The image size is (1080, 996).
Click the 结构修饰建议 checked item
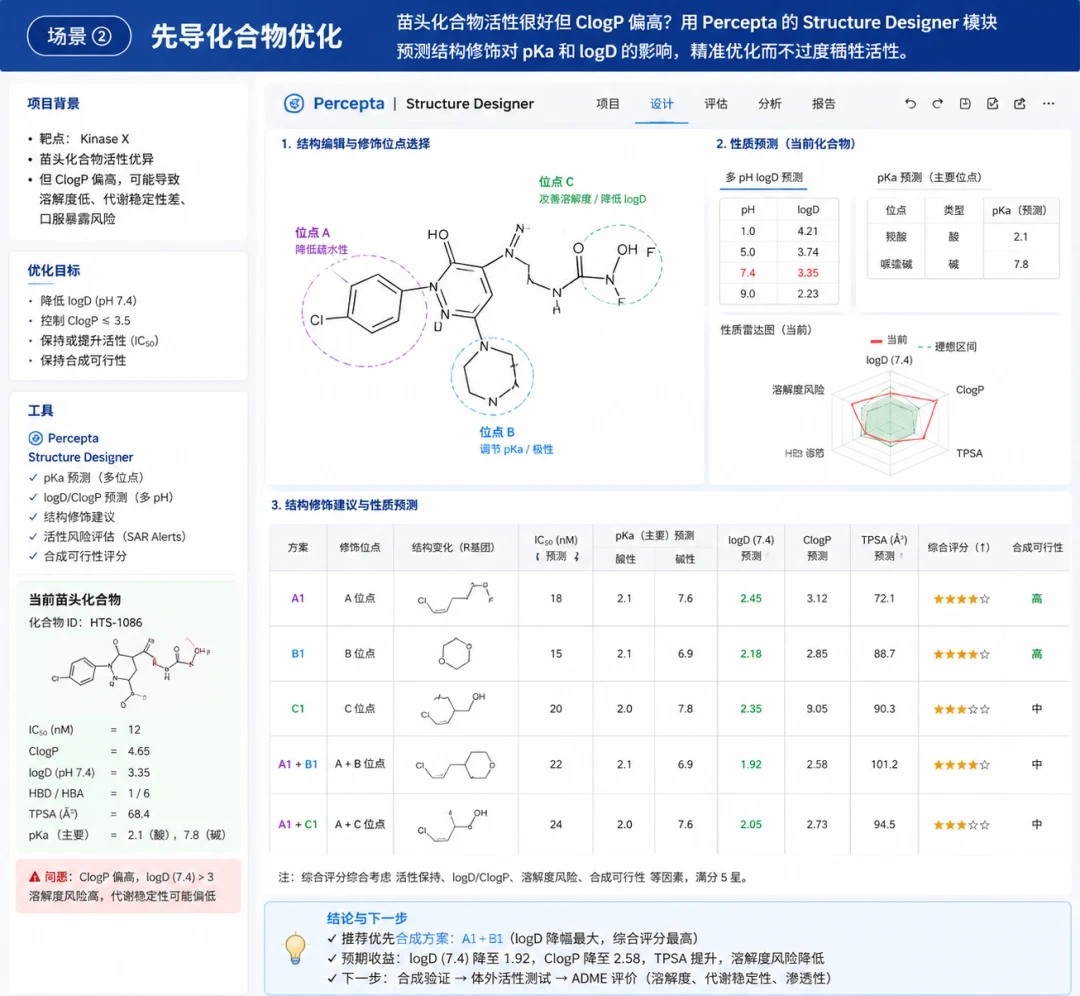72,517
